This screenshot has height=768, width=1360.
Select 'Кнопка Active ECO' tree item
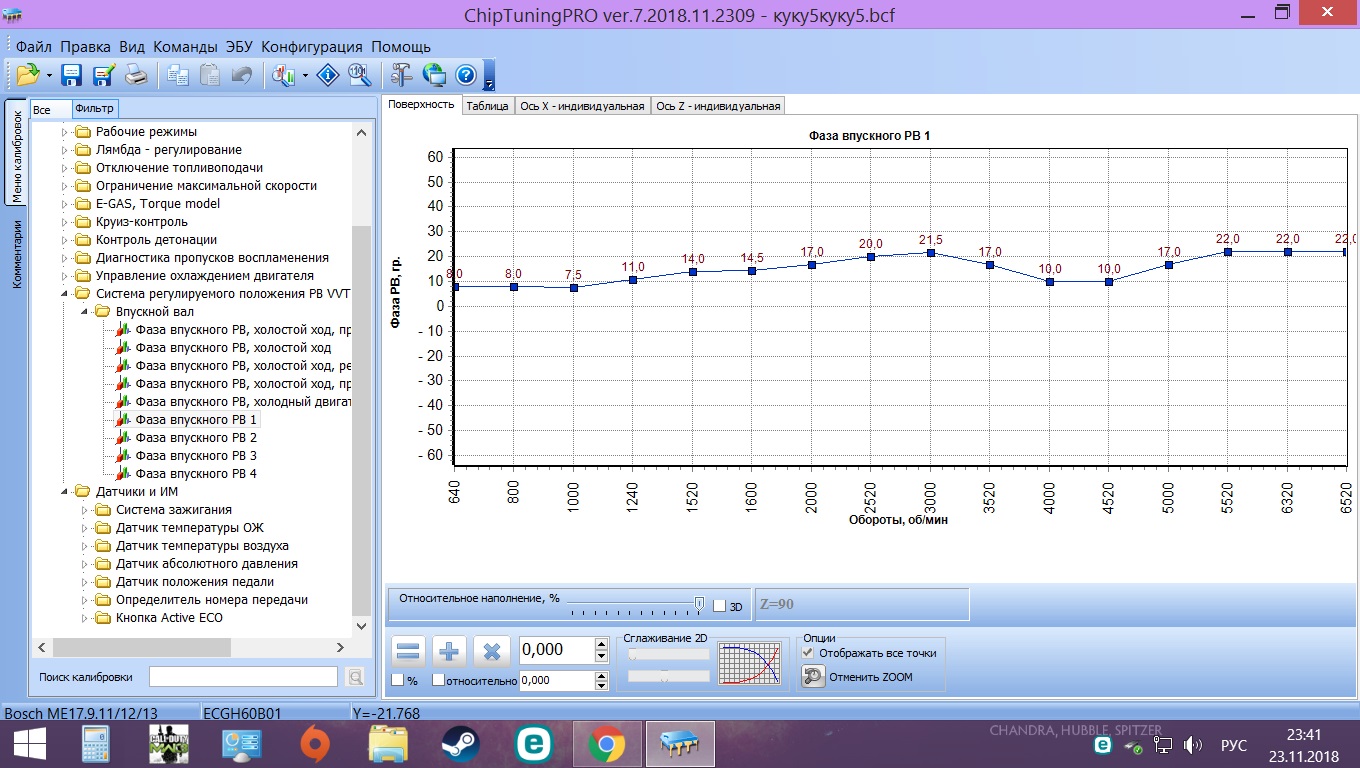(x=169, y=618)
